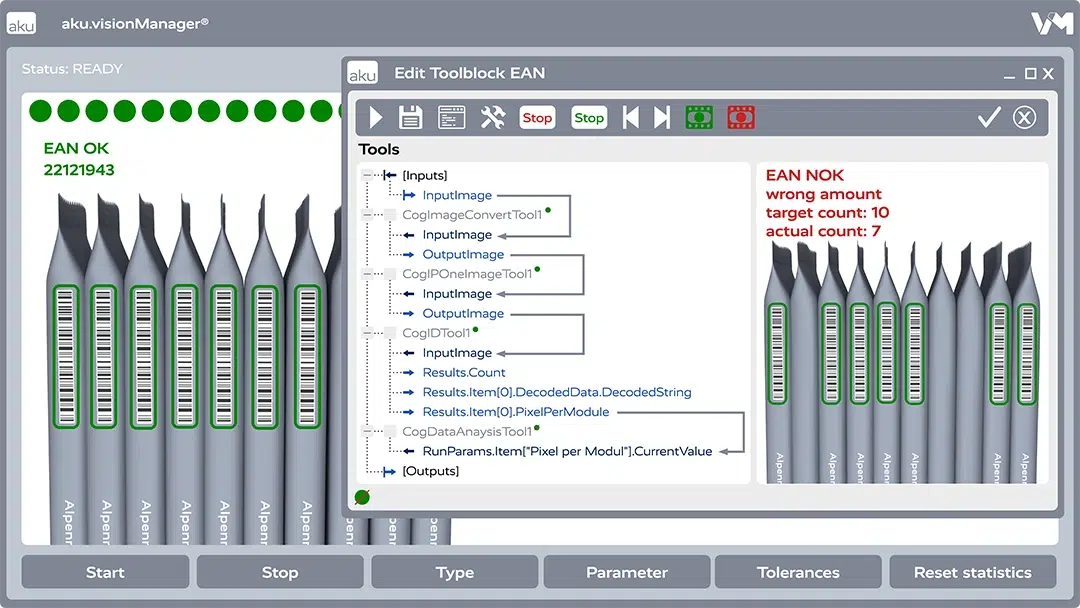The width and height of the screenshot is (1080, 608).
Task: Open the wrench and screwdriver tools icon
Action: coord(493,118)
